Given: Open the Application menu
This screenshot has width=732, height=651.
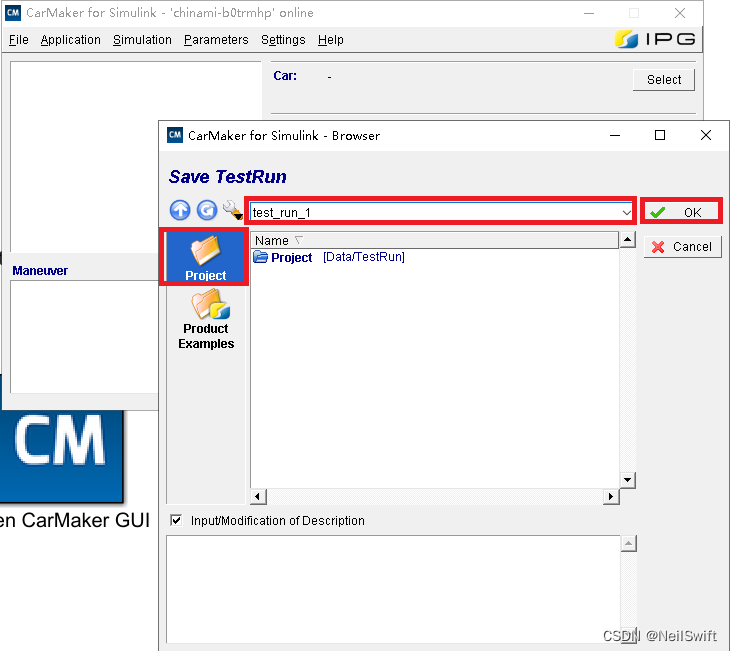Looking at the screenshot, I should tap(70, 40).
